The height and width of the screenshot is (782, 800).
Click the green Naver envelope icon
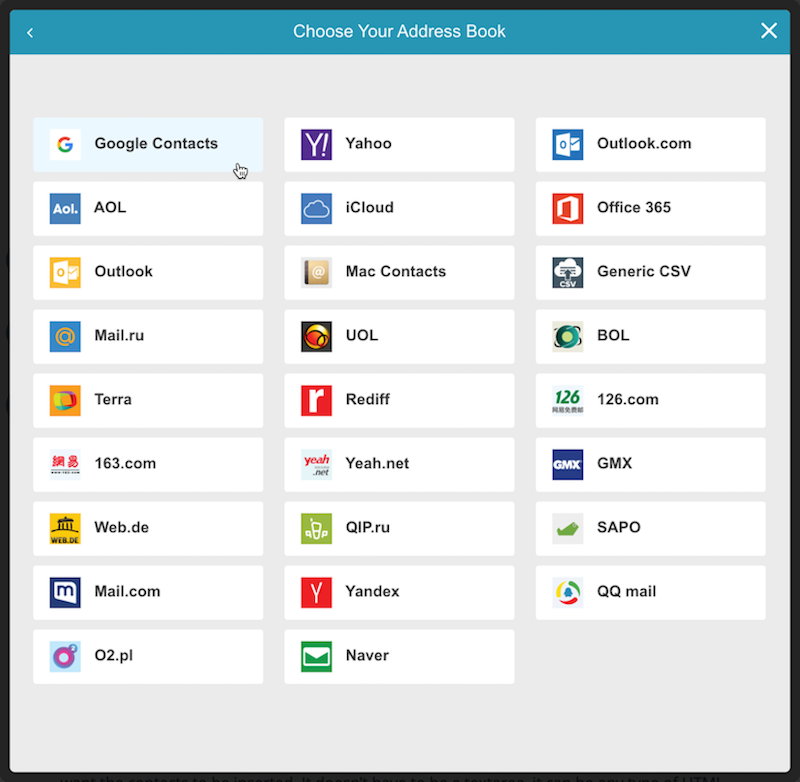[316, 657]
